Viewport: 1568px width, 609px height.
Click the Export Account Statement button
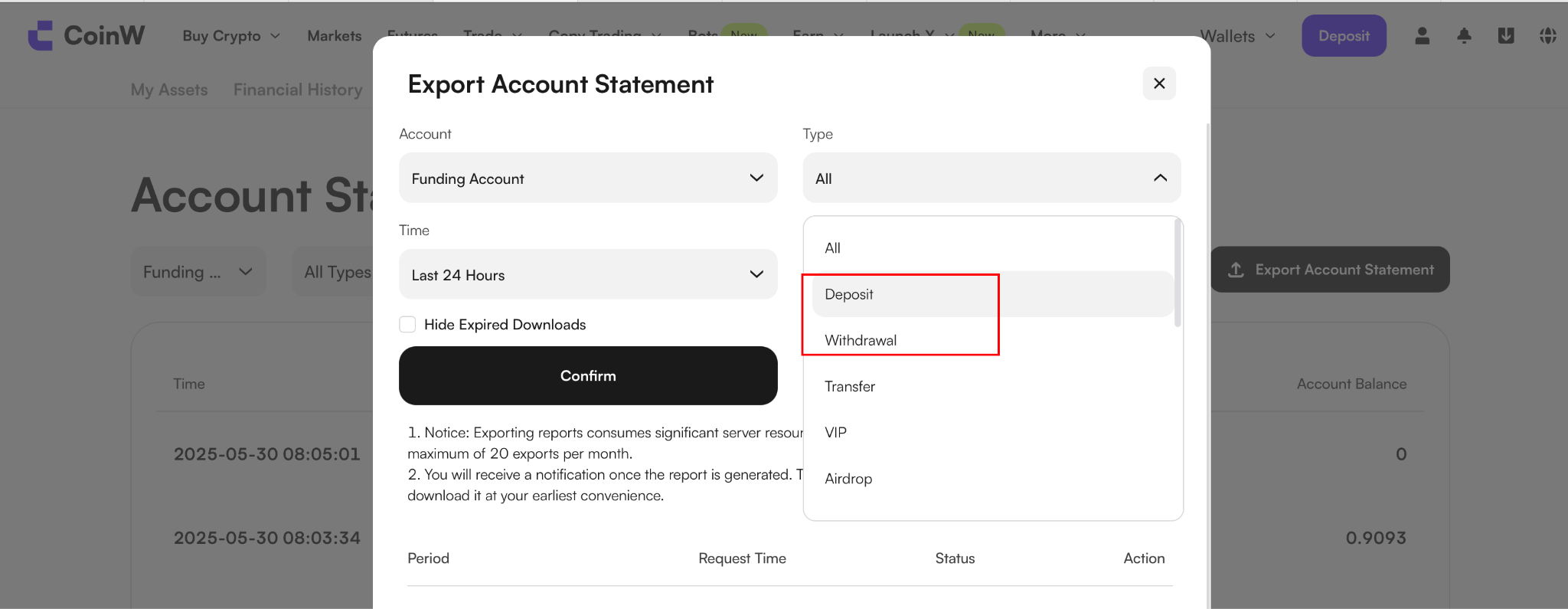tap(1330, 270)
